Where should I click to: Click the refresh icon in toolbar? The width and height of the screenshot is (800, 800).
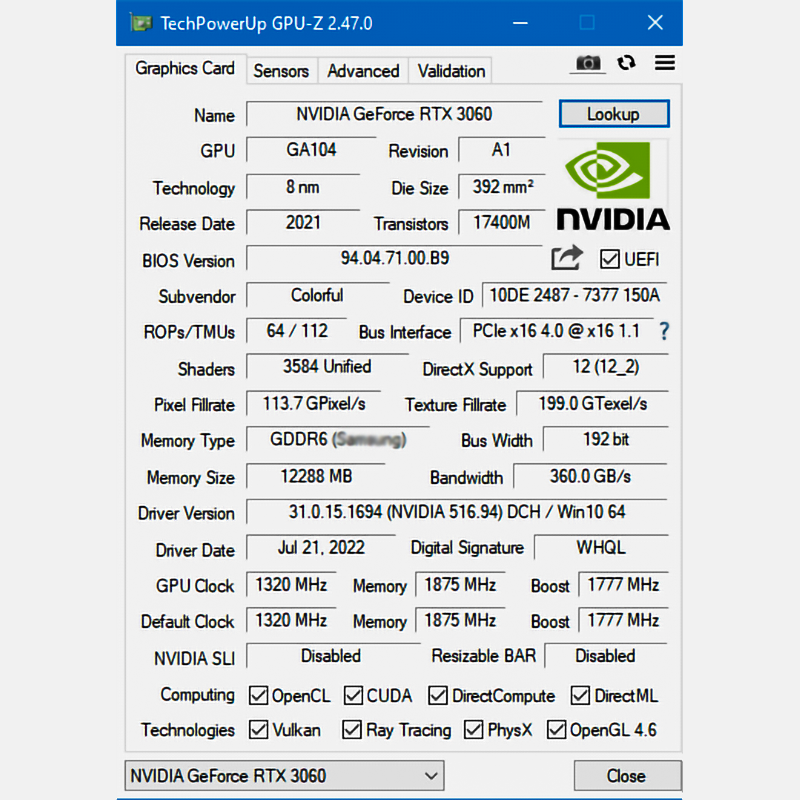pos(627,63)
